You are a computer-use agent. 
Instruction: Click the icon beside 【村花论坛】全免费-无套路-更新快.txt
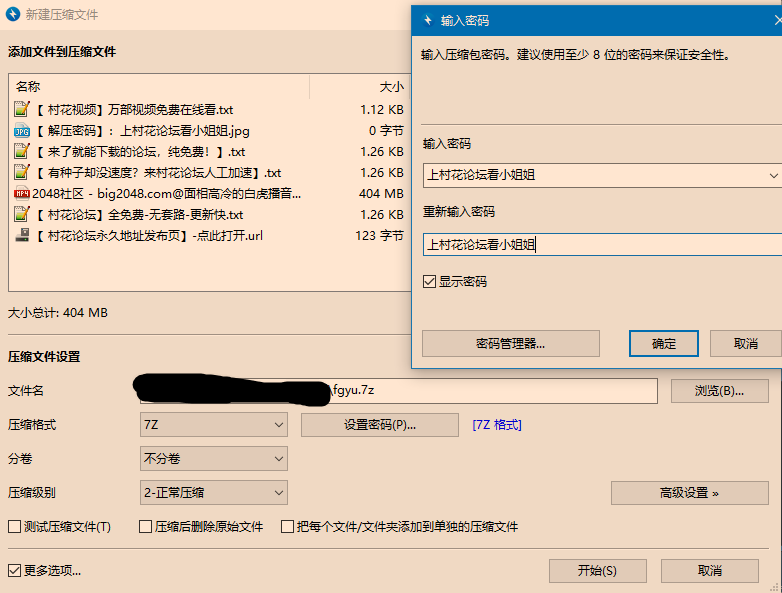pyautogui.click(x=21, y=214)
